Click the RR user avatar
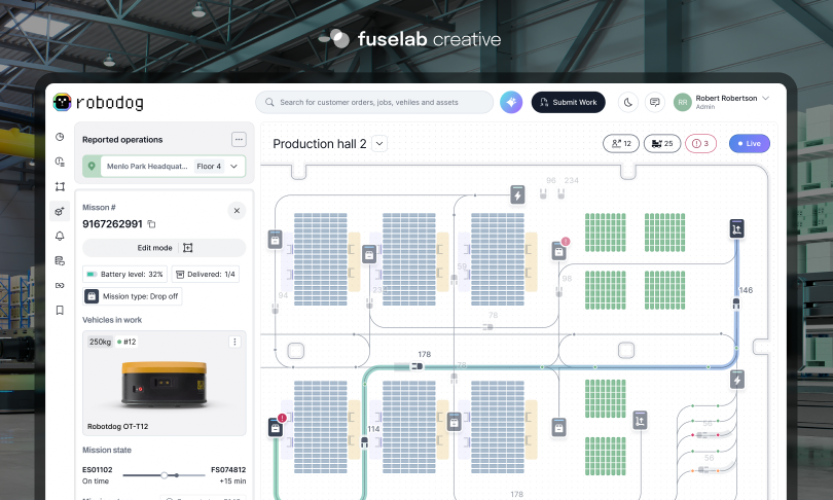 (683, 102)
